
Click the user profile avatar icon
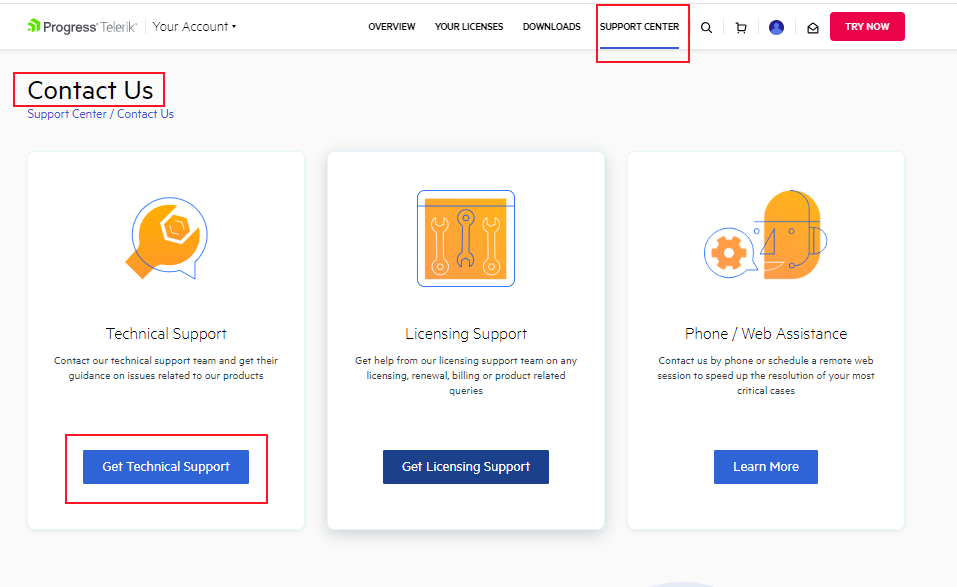click(776, 28)
